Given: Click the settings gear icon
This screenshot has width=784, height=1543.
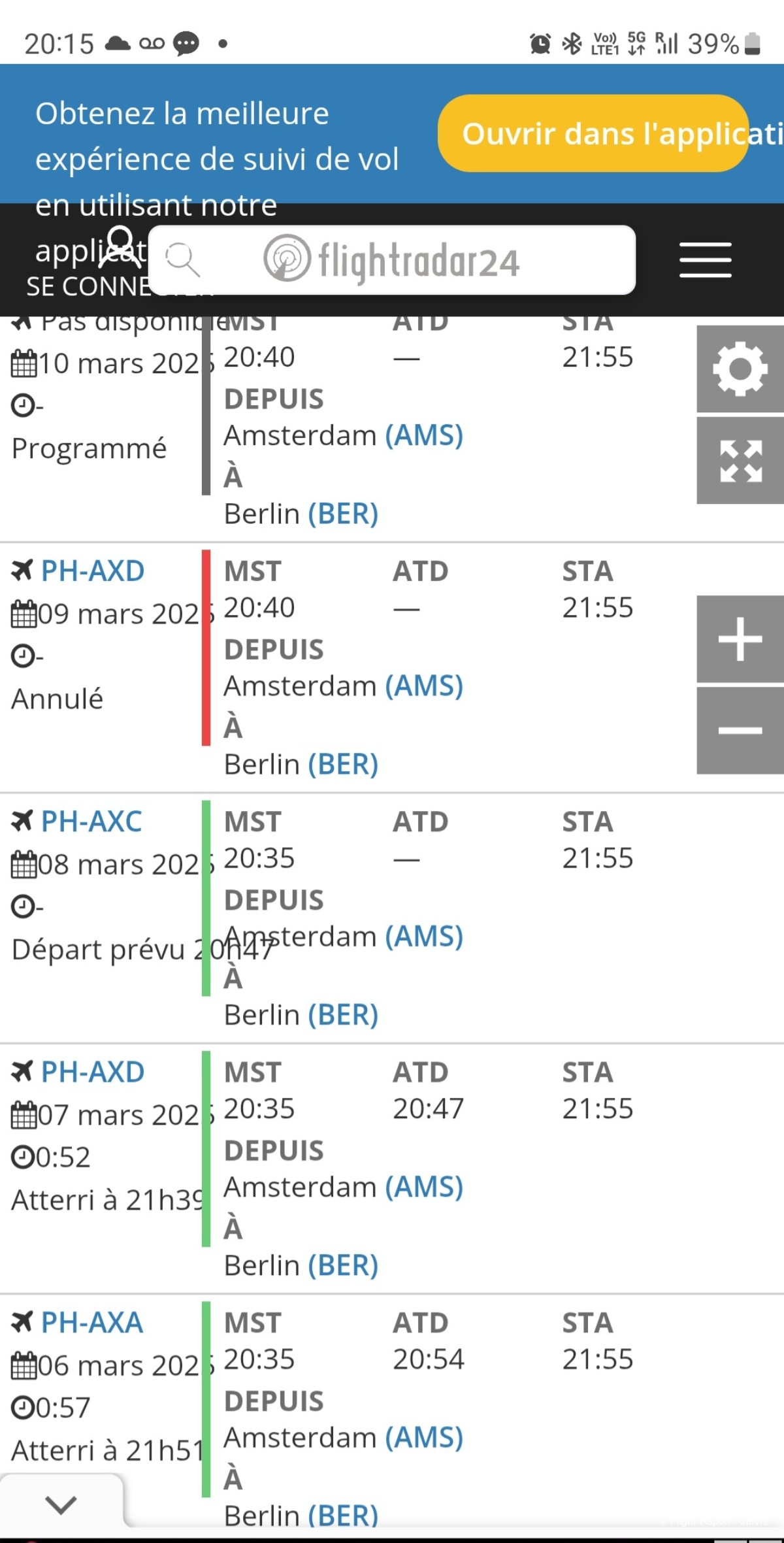Looking at the screenshot, I should point(740,369).
